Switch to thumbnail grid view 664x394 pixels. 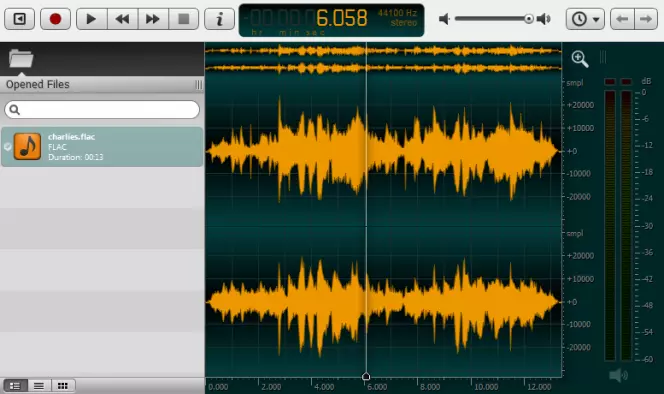click(x=63, y=386)
